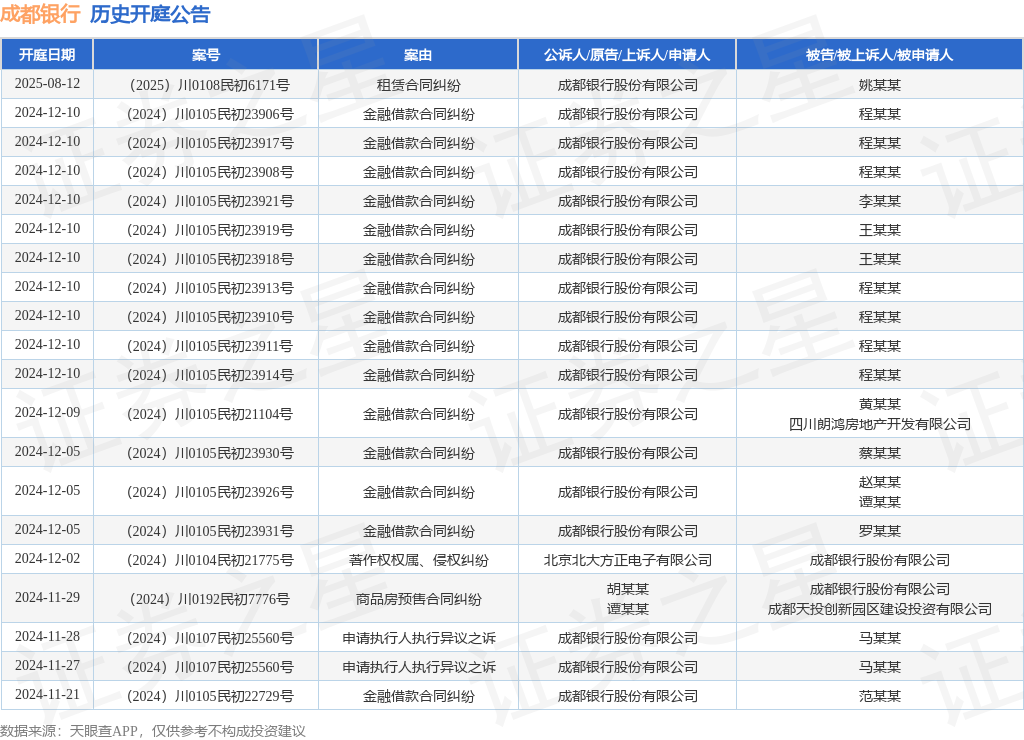The image size is (1024, 740).
Task: Select defendant 蔡某某
Action: pos(880,453)
